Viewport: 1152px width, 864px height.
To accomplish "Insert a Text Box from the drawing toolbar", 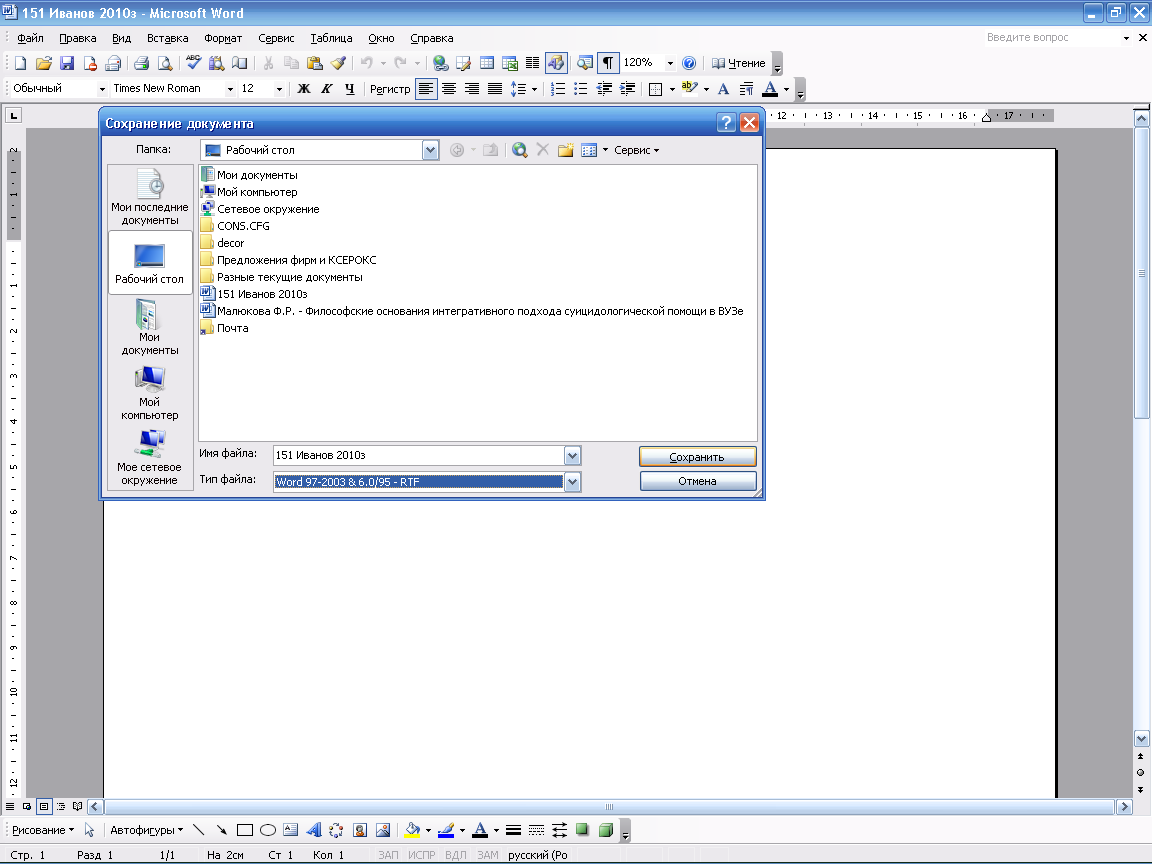I will pos(291,830).
